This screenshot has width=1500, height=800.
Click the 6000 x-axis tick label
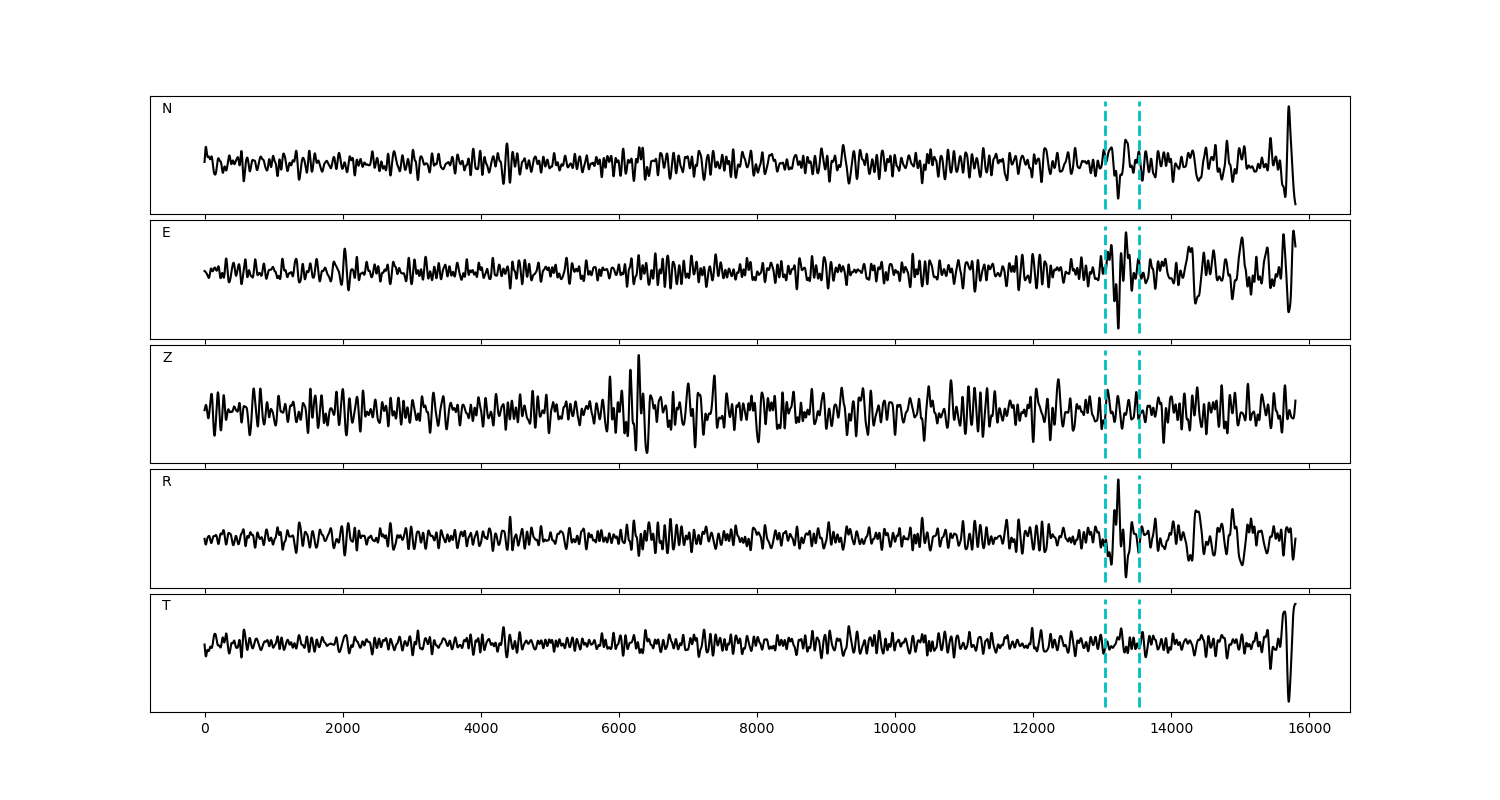(619, 730)
